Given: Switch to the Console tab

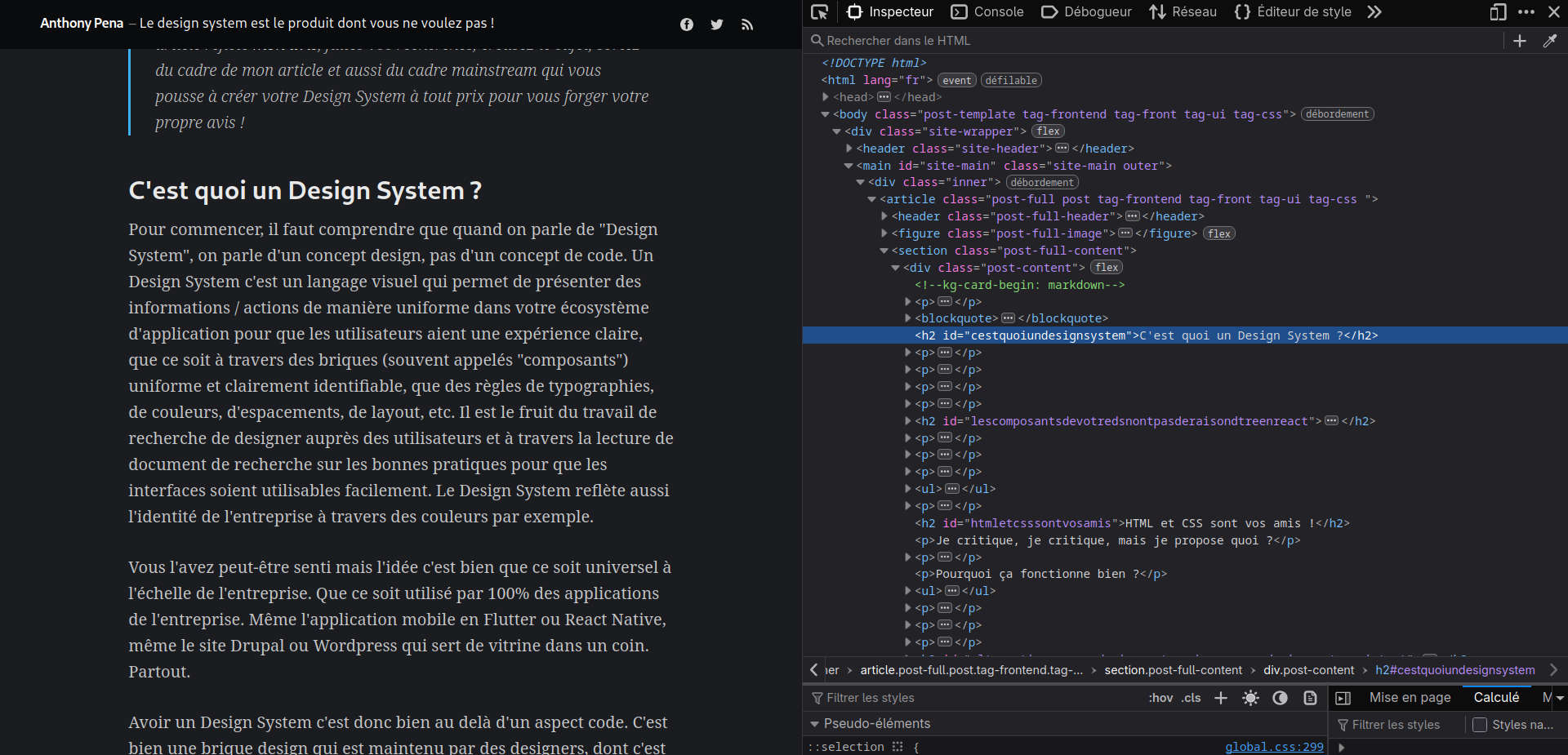Looking at the screenshot, I should tap(987, 12).
